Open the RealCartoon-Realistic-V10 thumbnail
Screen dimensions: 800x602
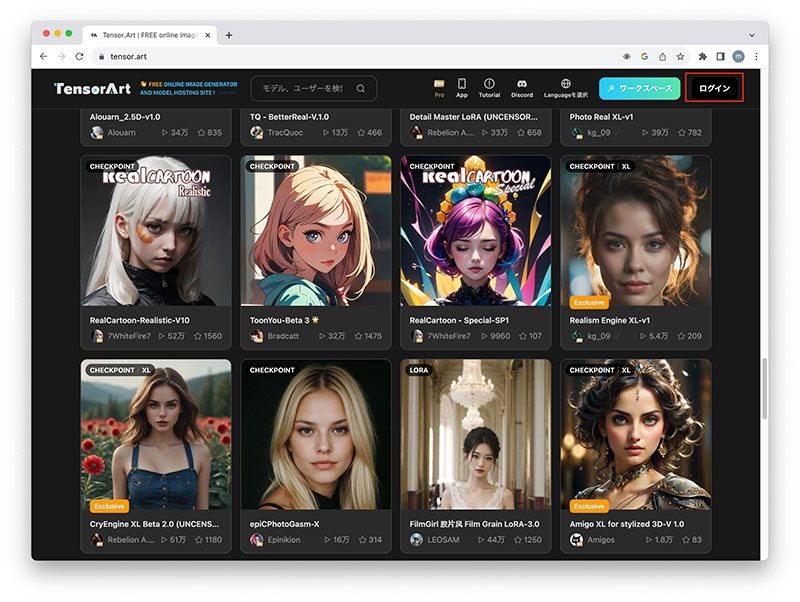click(x=156, y=231)
